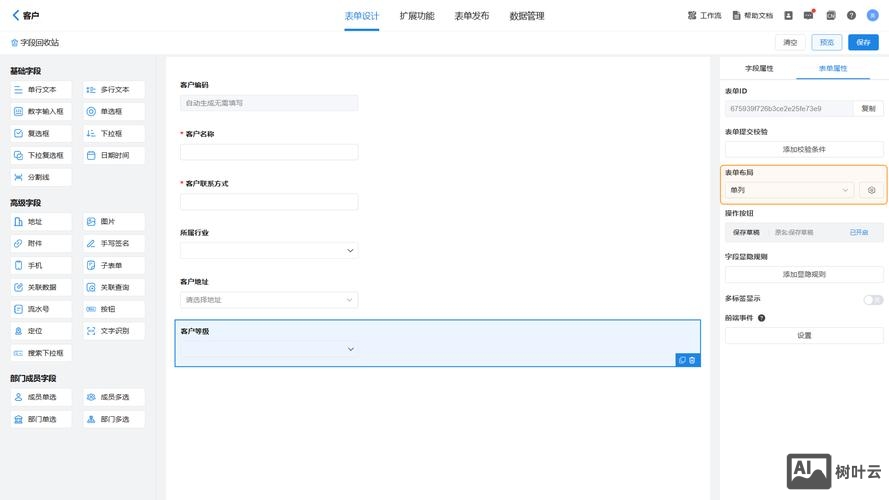This screenshot has height=500, width=889.
Task: Add a 下拉框 dropdown field
Action: [113, 133]
